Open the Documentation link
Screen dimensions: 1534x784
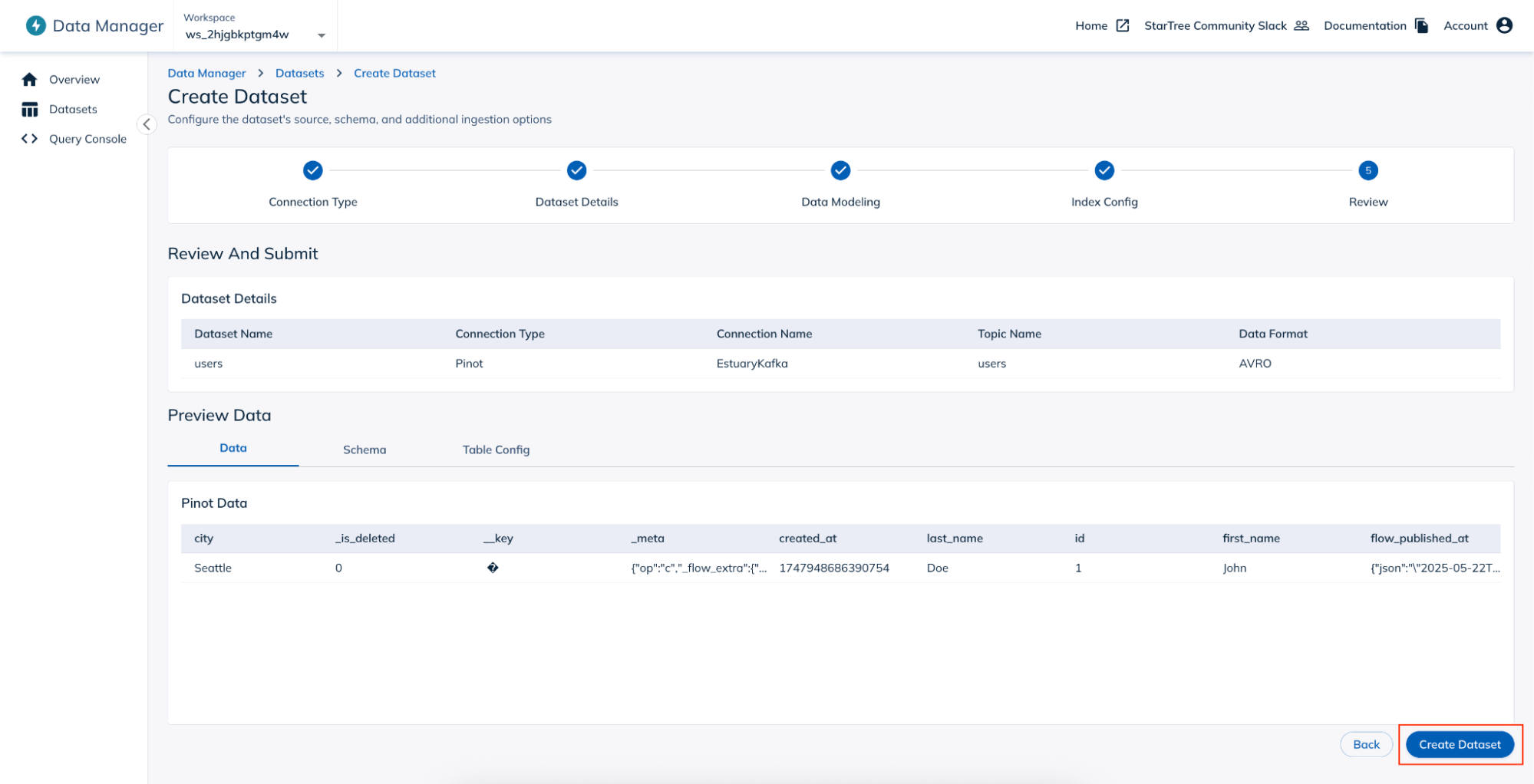point(1365,25)
